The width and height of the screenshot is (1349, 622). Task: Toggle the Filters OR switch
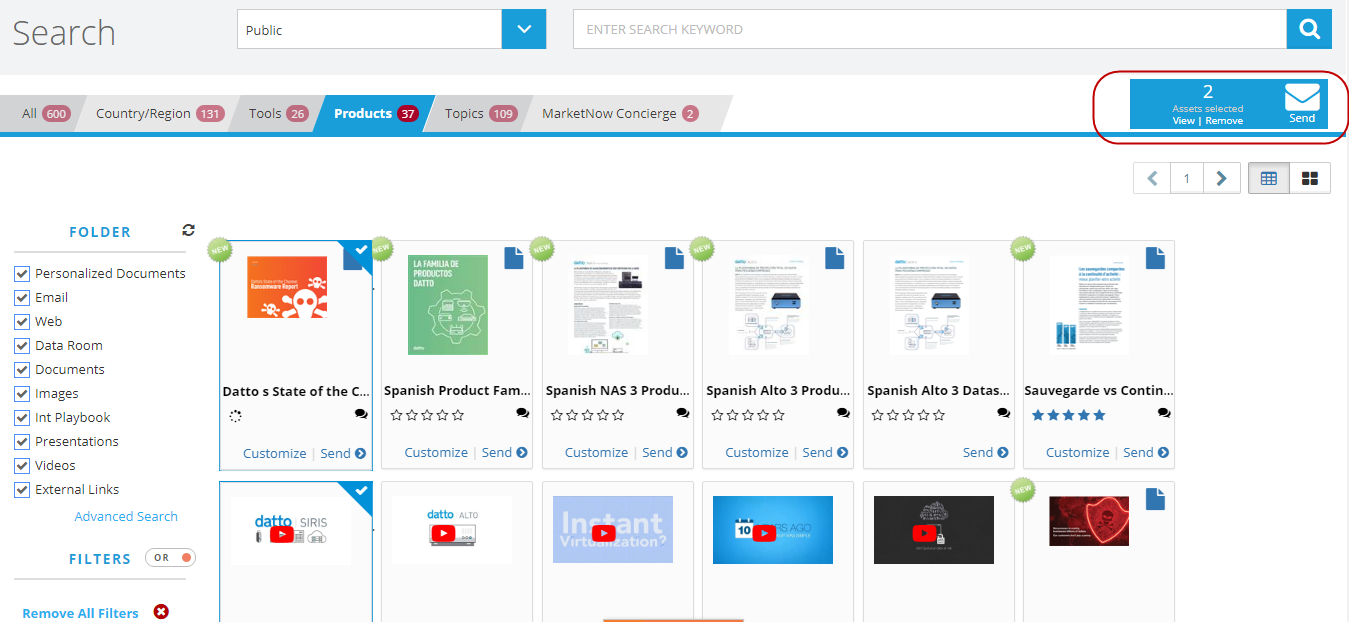(171, 558)
